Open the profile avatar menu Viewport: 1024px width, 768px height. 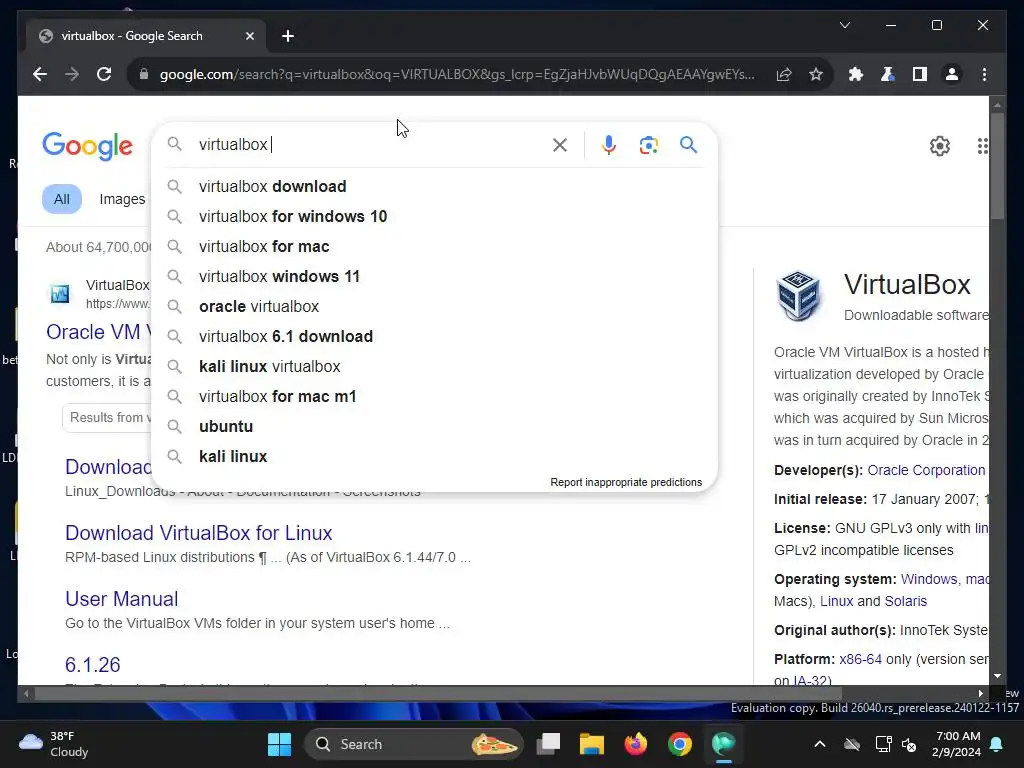952,74
